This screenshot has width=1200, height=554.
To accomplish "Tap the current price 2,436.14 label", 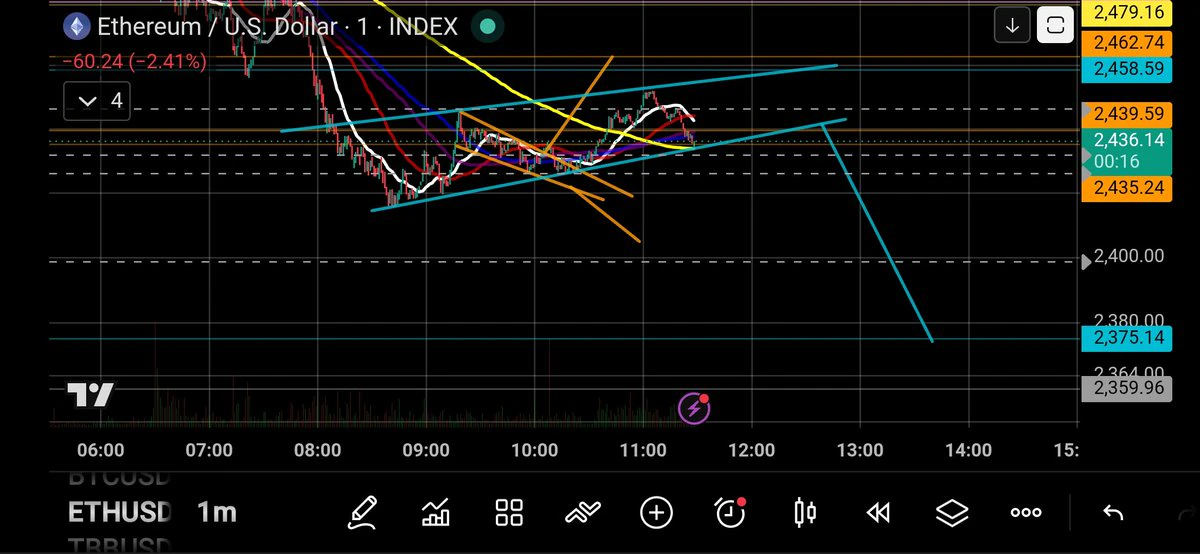I will [x=1129, y=150].
